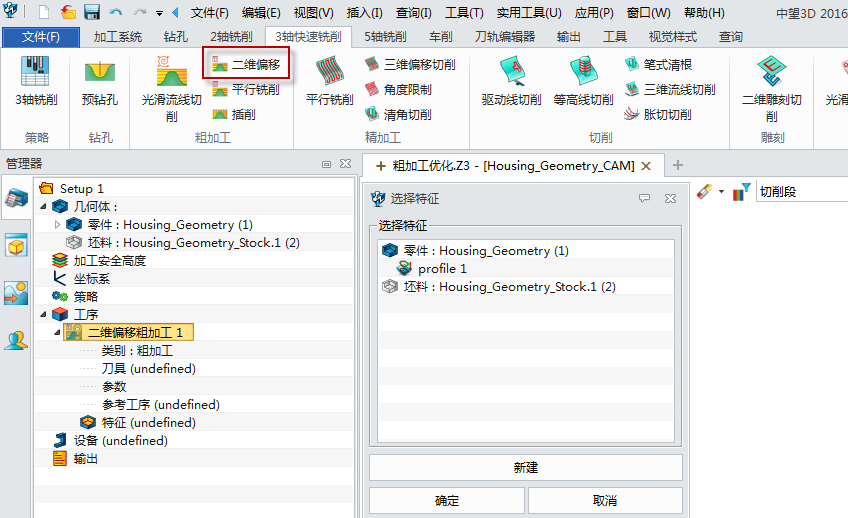Screen dimensions: 848x518
Task: Expand the 零件: Housing_Geometry node in manager
Action: pyautogui.click(x=57, y=225)
